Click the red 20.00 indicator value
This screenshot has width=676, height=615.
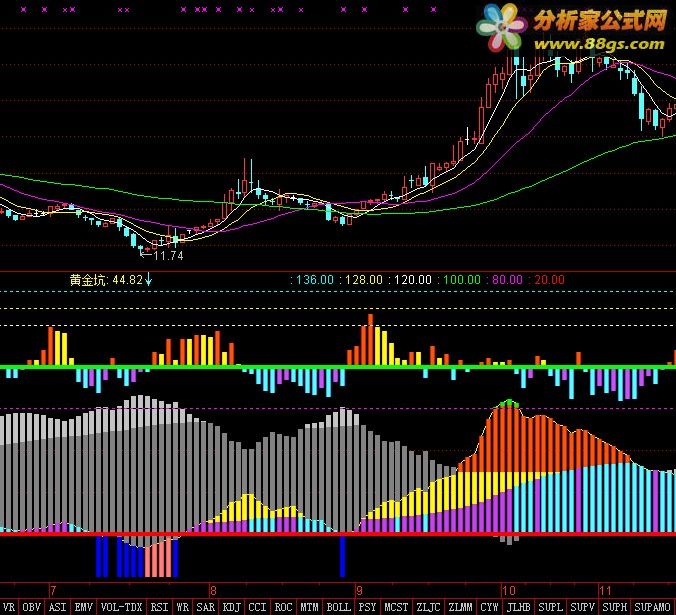coord(549,280)
